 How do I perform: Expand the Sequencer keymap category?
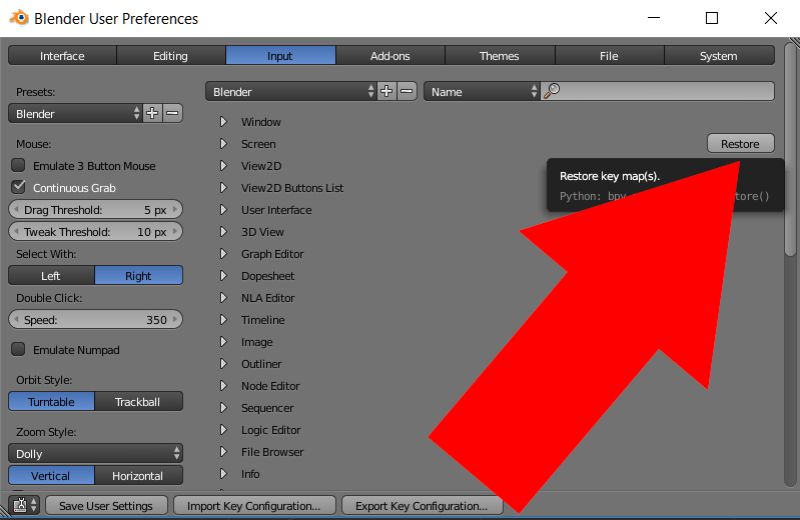[223, 407]
